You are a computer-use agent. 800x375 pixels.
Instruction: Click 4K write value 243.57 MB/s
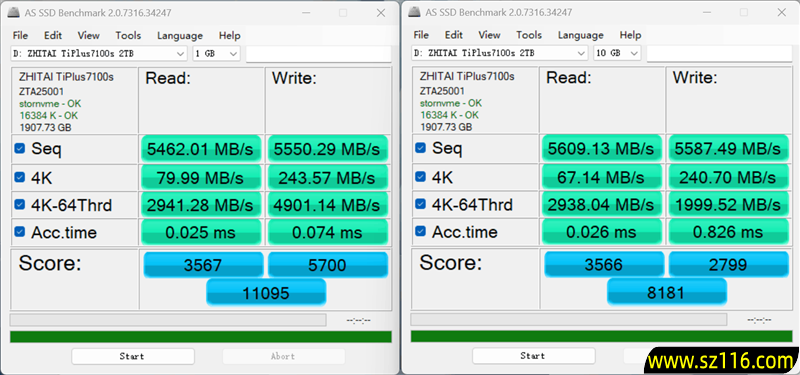tap(327, 178)
